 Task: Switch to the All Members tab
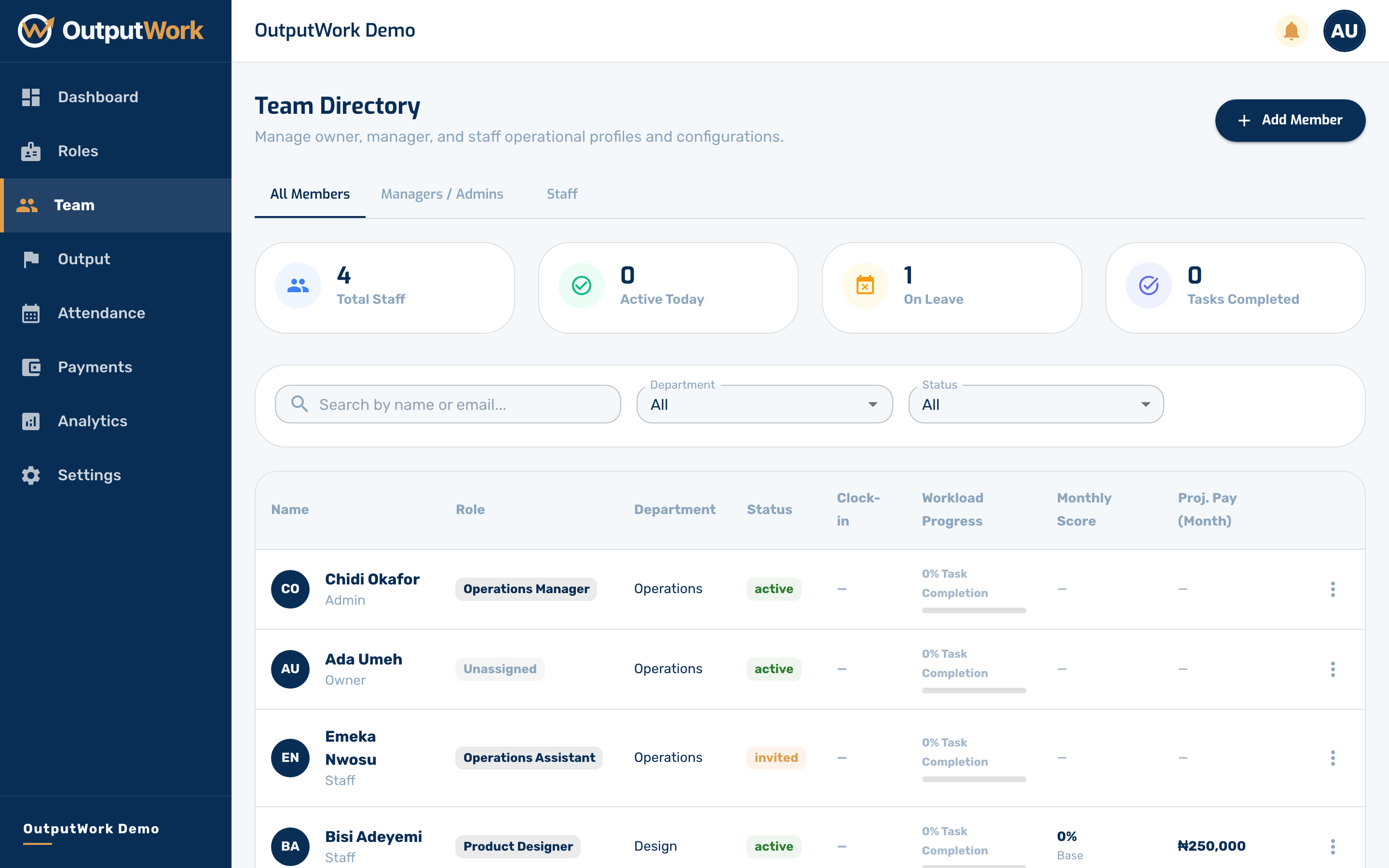(310, 194)
